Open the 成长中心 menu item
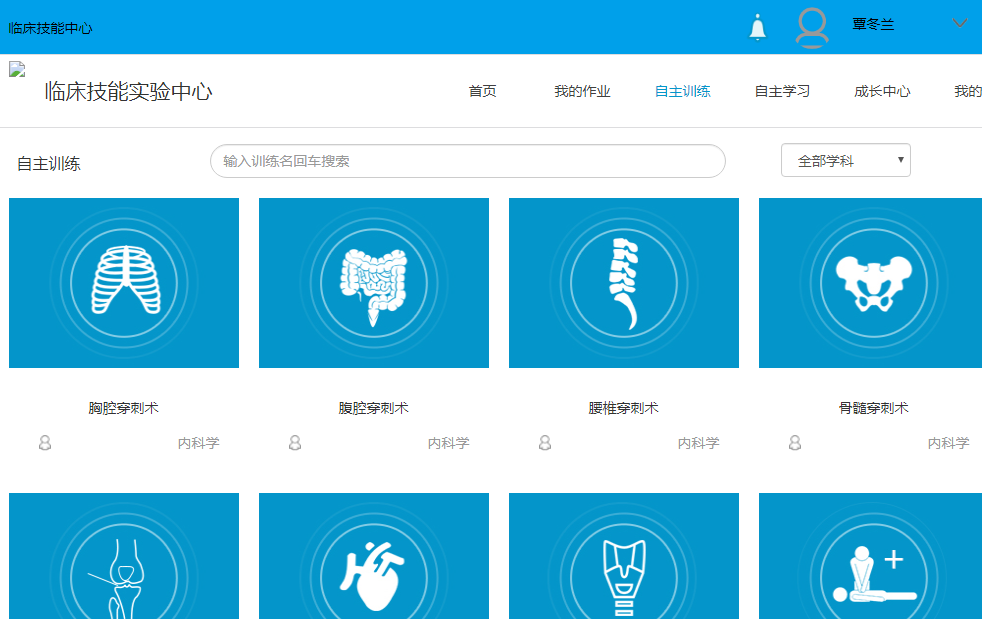The height and width of the screenshot is (619, 982). tap(882, 92)
